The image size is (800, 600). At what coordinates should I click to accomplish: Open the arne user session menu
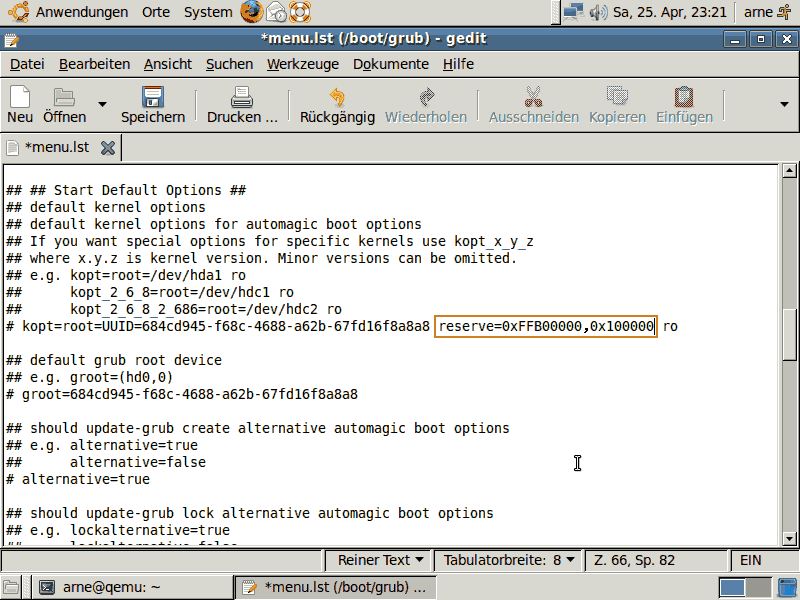pos(767,12)
